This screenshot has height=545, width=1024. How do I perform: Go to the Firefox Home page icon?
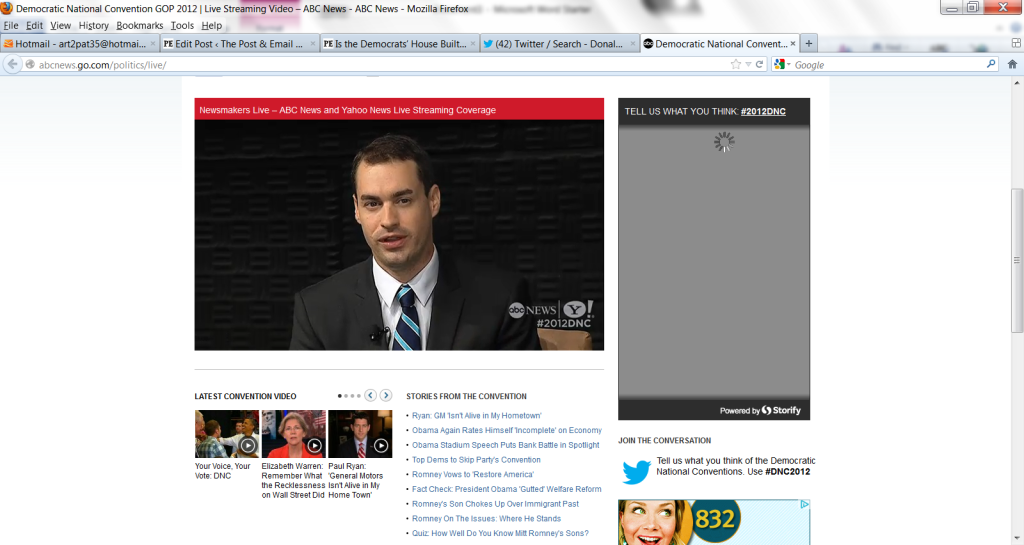(x=1012, y=64)
